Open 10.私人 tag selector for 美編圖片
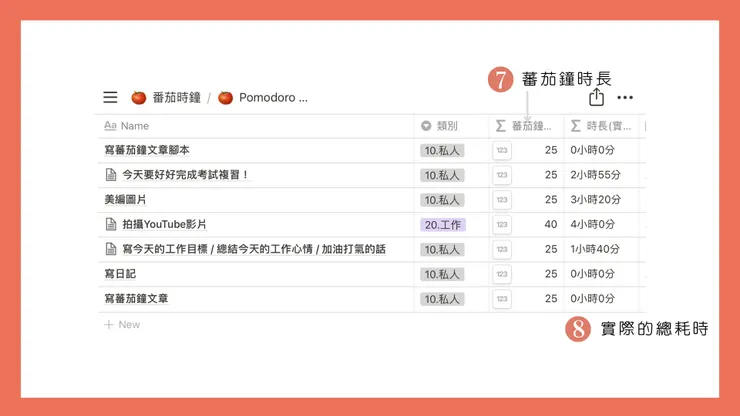 442,200
